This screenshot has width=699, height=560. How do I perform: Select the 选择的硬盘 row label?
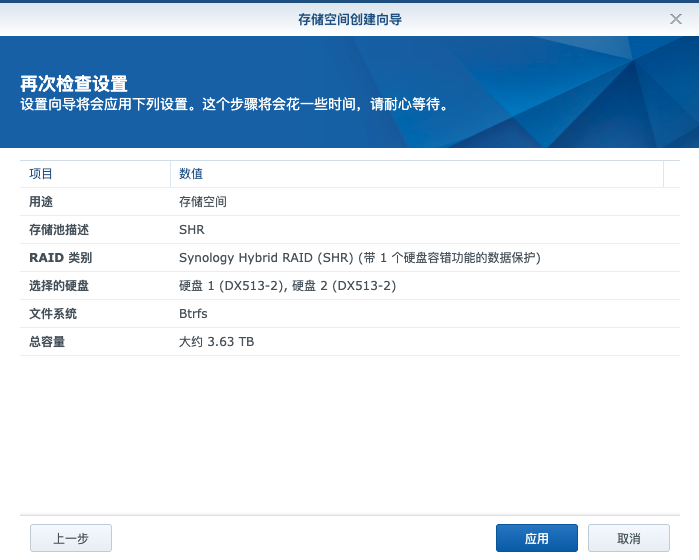tap(59, 286)
